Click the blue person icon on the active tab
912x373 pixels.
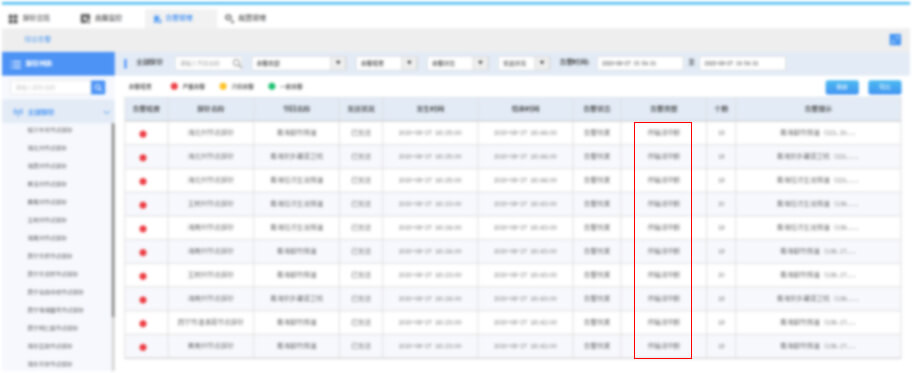pos(157,19)
